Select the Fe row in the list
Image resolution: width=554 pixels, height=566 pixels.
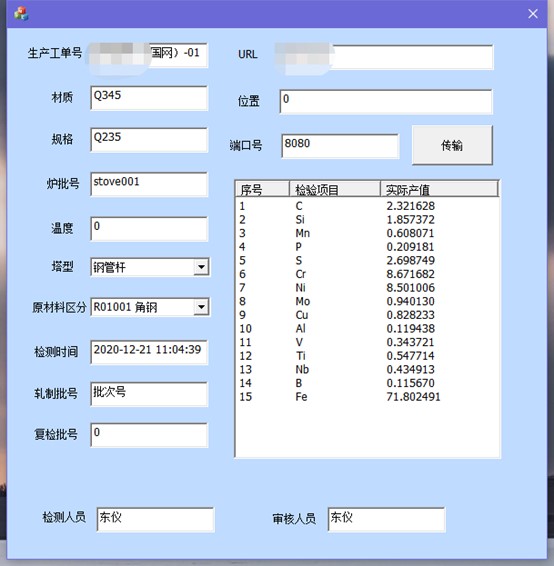(x=367, y=397)
